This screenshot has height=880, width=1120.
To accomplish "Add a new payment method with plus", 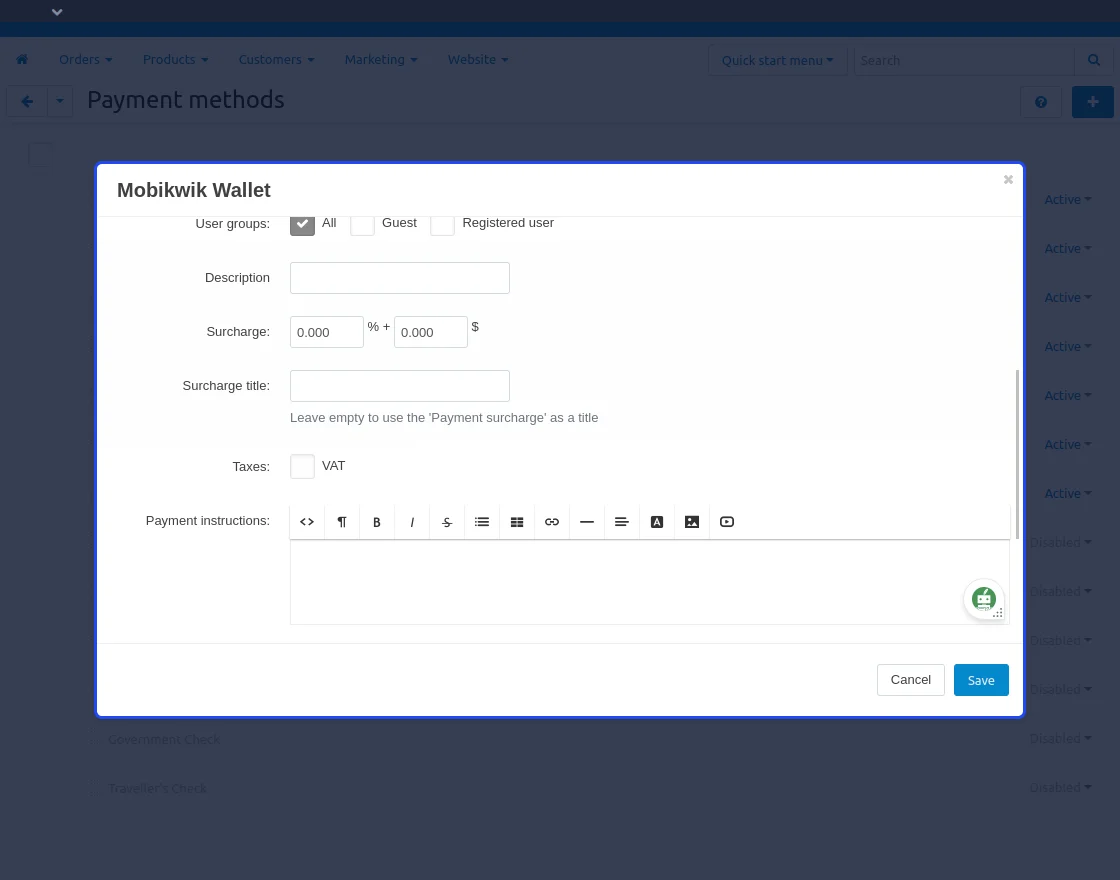I will click(x=1093, y=102).
